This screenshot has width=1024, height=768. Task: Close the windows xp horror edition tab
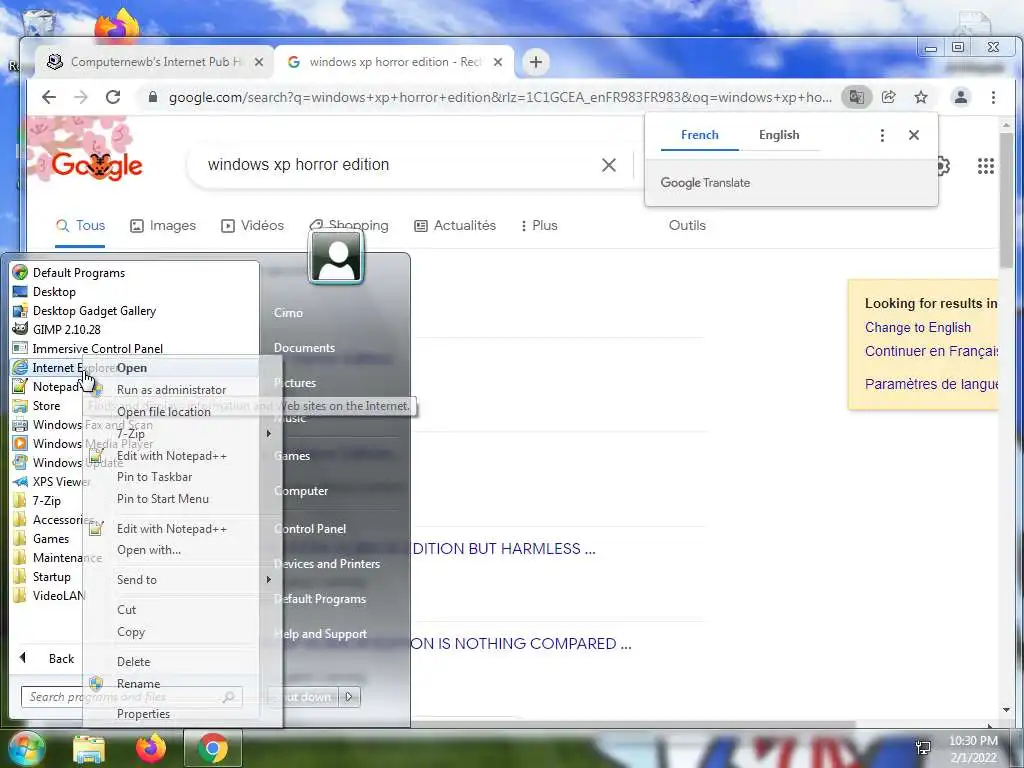tap(498, 62)
